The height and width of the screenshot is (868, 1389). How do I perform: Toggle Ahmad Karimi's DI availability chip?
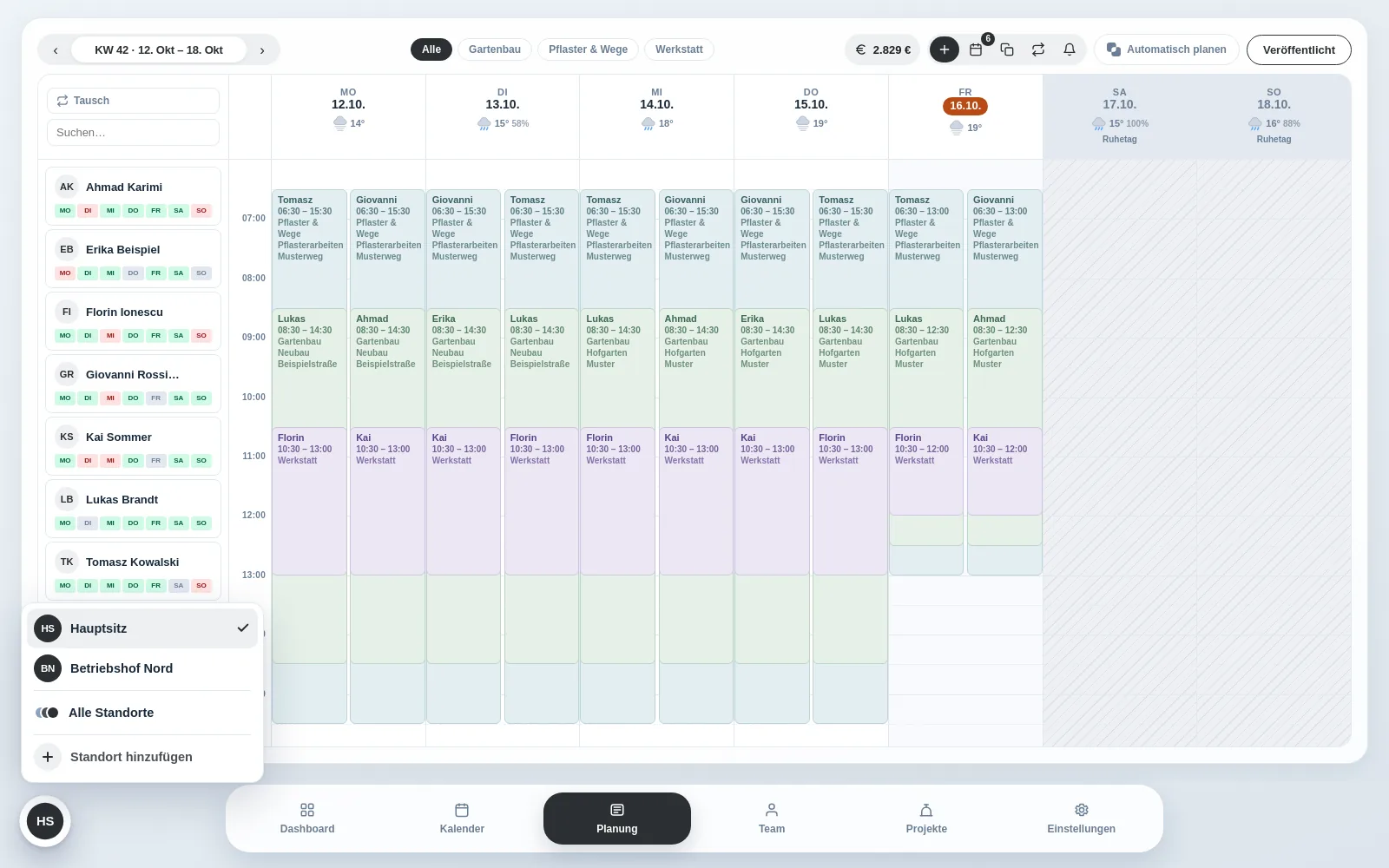click(88, 210)
